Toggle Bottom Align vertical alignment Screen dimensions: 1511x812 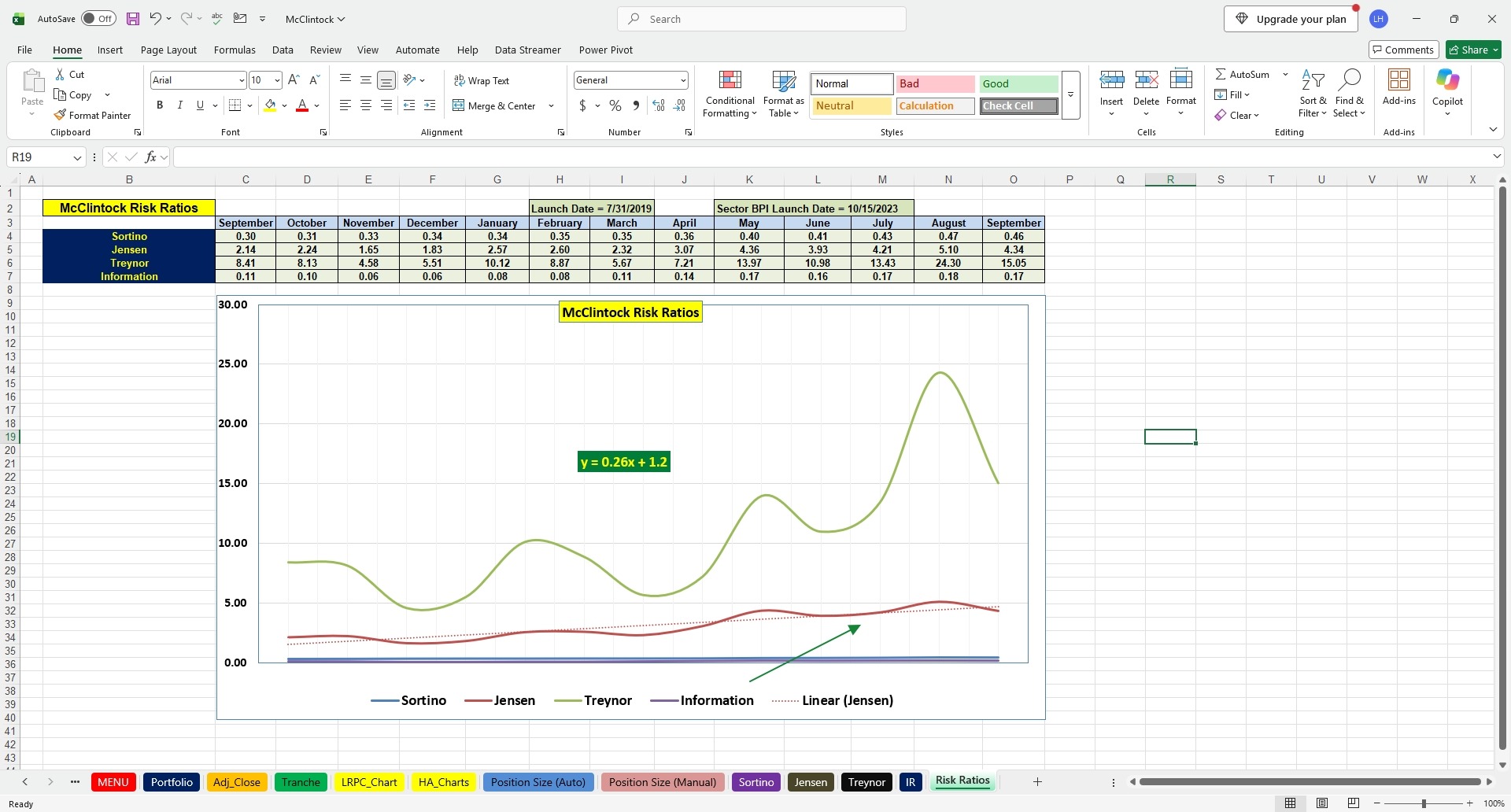coord(386,79)
